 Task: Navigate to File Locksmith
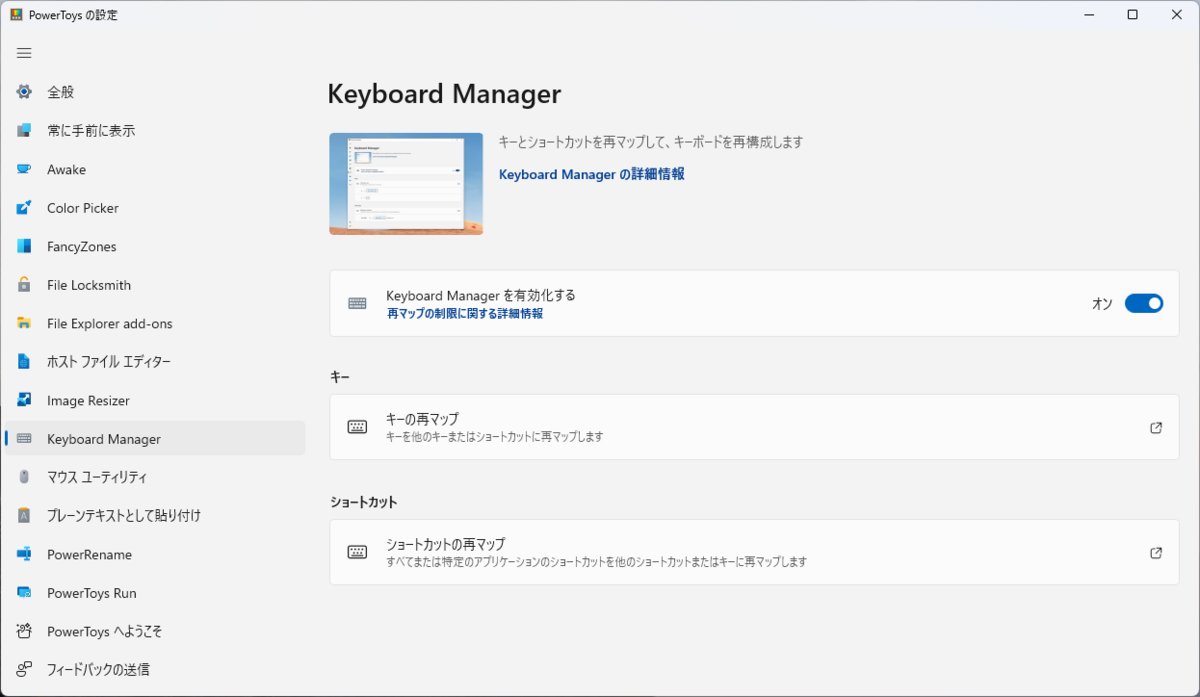(155, 285)
